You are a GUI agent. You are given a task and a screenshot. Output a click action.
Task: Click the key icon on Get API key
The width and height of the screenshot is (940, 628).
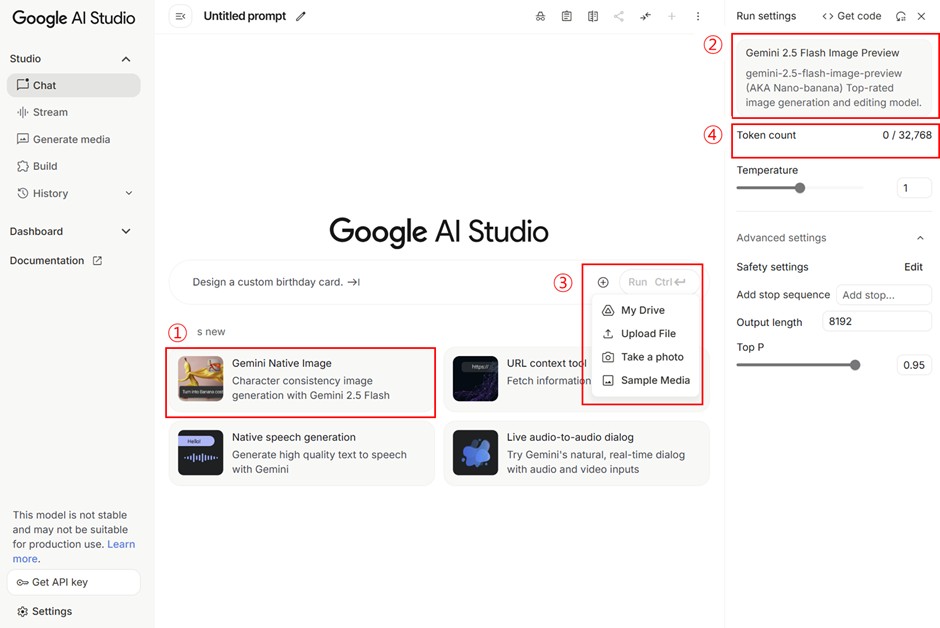coord(22,582)
